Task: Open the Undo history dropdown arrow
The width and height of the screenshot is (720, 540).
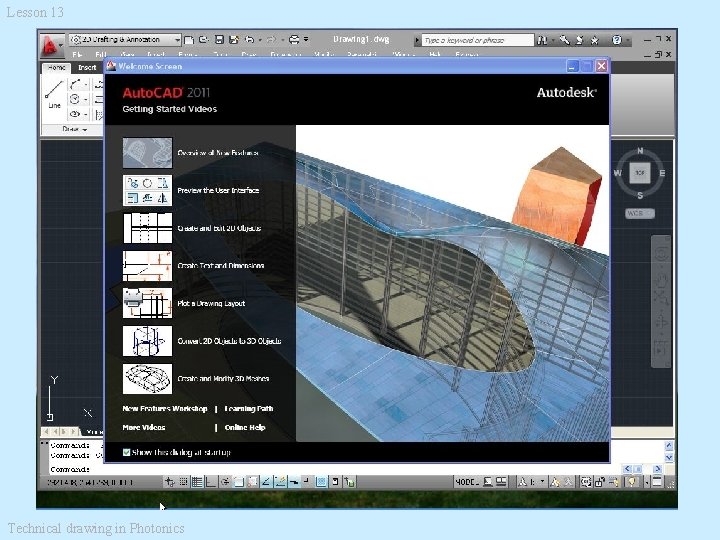Action: pyautogui.click(x=259, y=40)
